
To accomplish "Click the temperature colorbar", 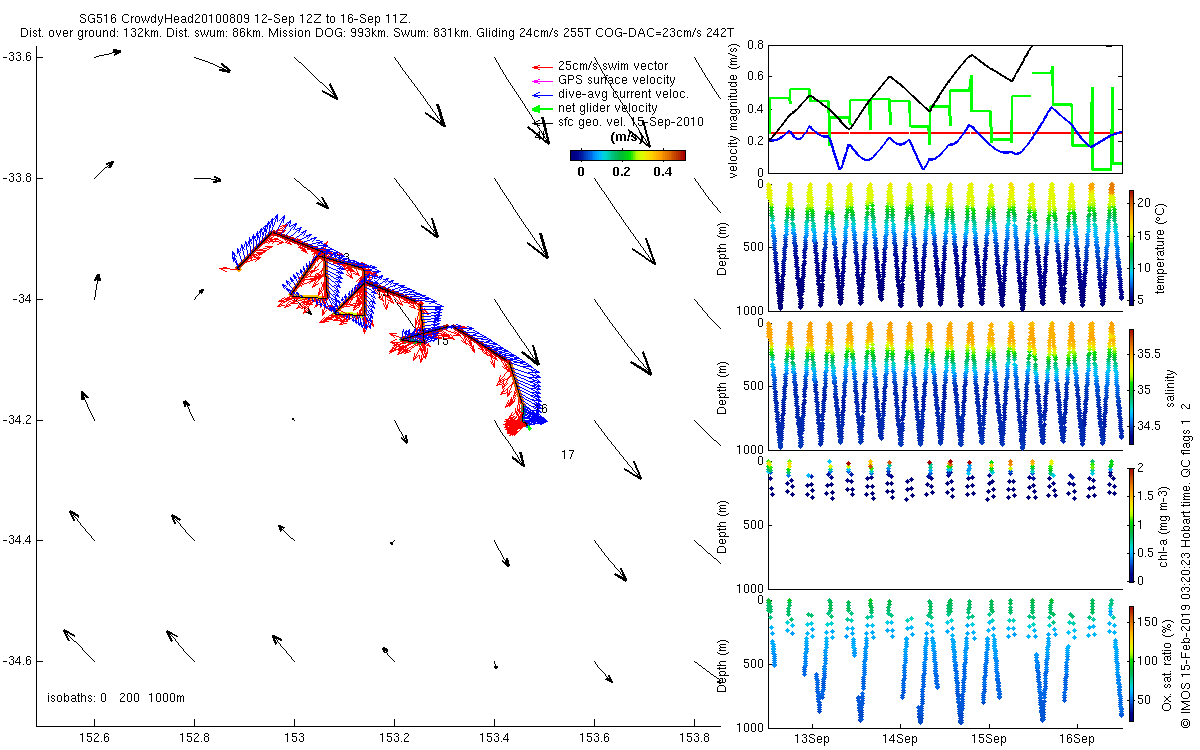I will (1131, 246).
